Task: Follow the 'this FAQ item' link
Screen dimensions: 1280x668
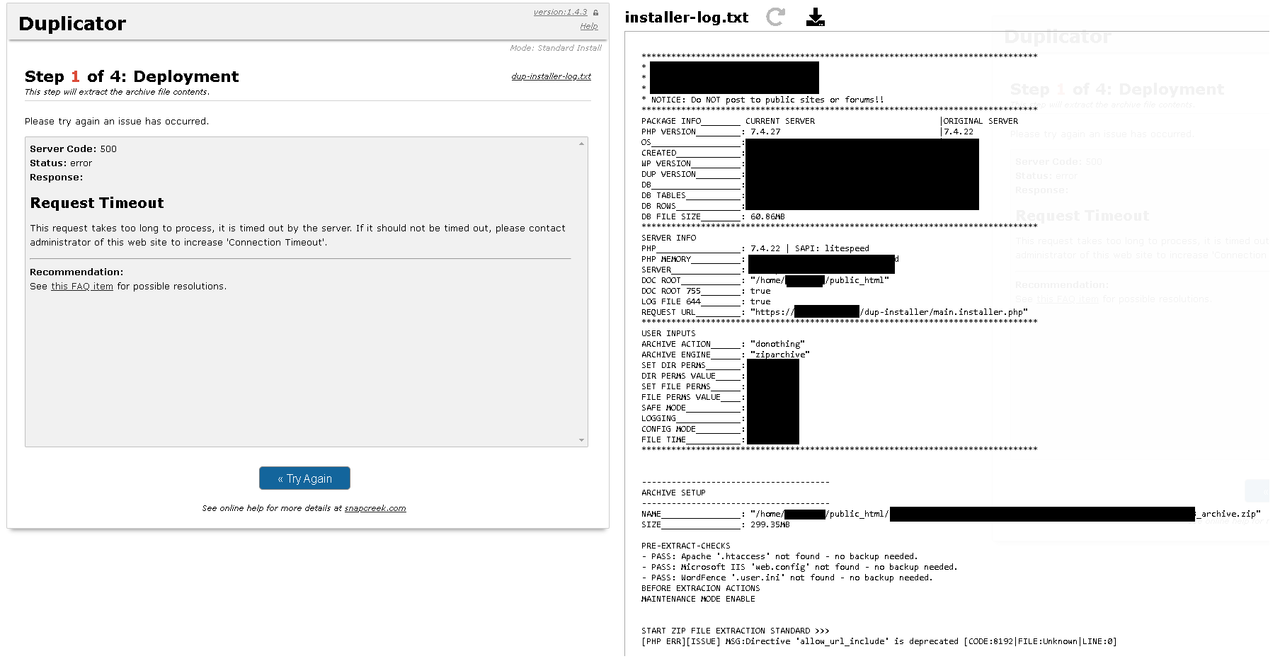Action: 82,286
